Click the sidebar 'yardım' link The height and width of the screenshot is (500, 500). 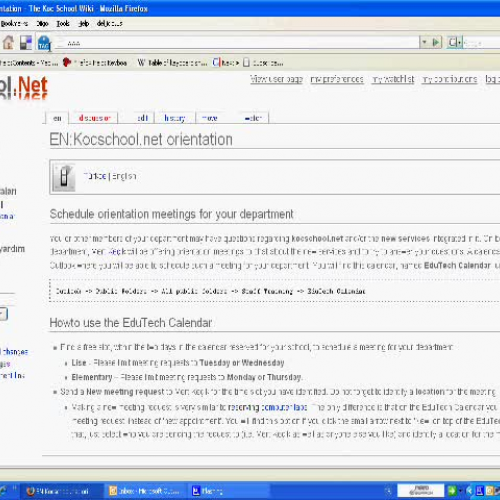pos(12,249)
